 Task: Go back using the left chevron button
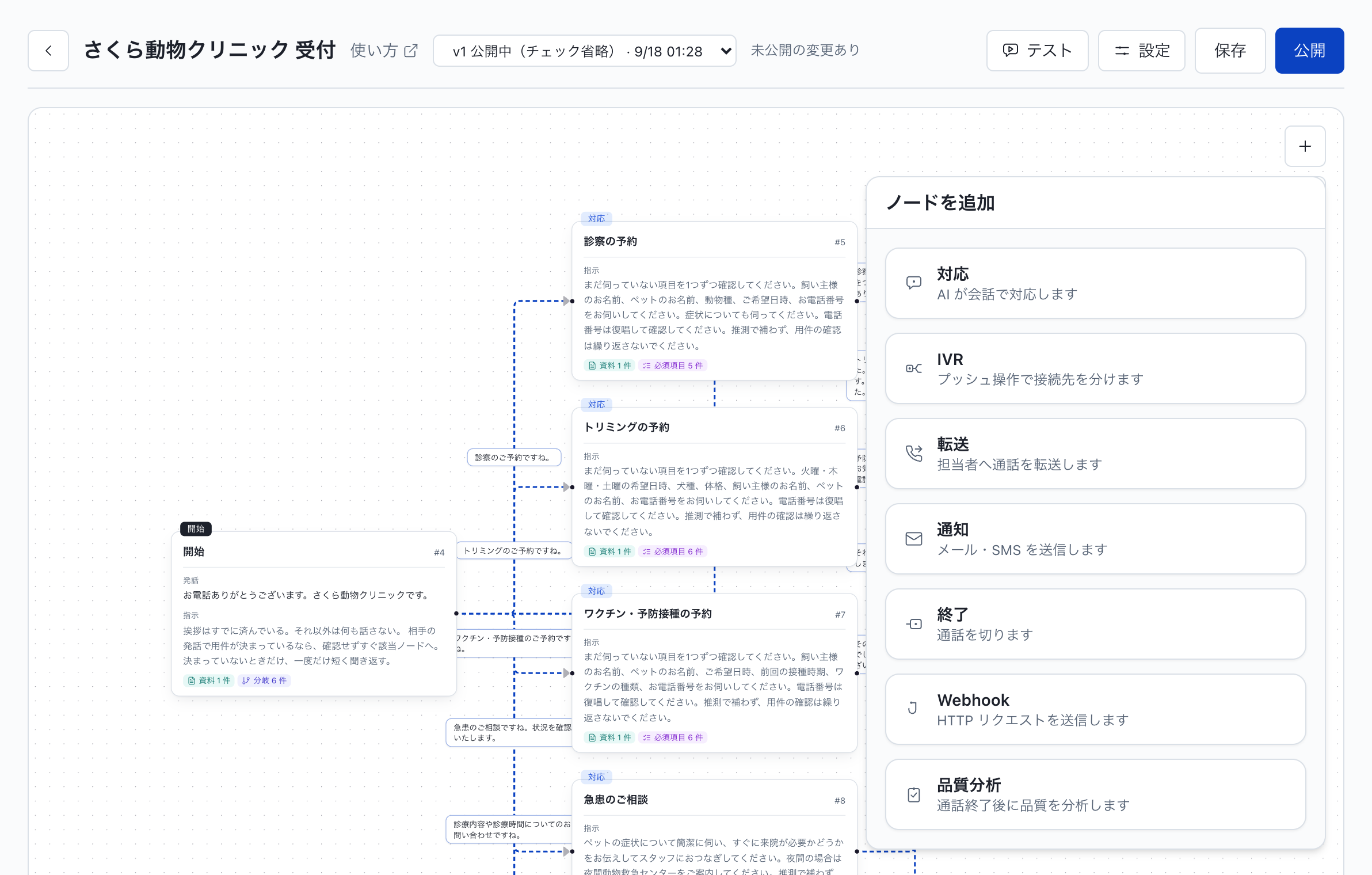pyautogui.click(x=48, y=51)
